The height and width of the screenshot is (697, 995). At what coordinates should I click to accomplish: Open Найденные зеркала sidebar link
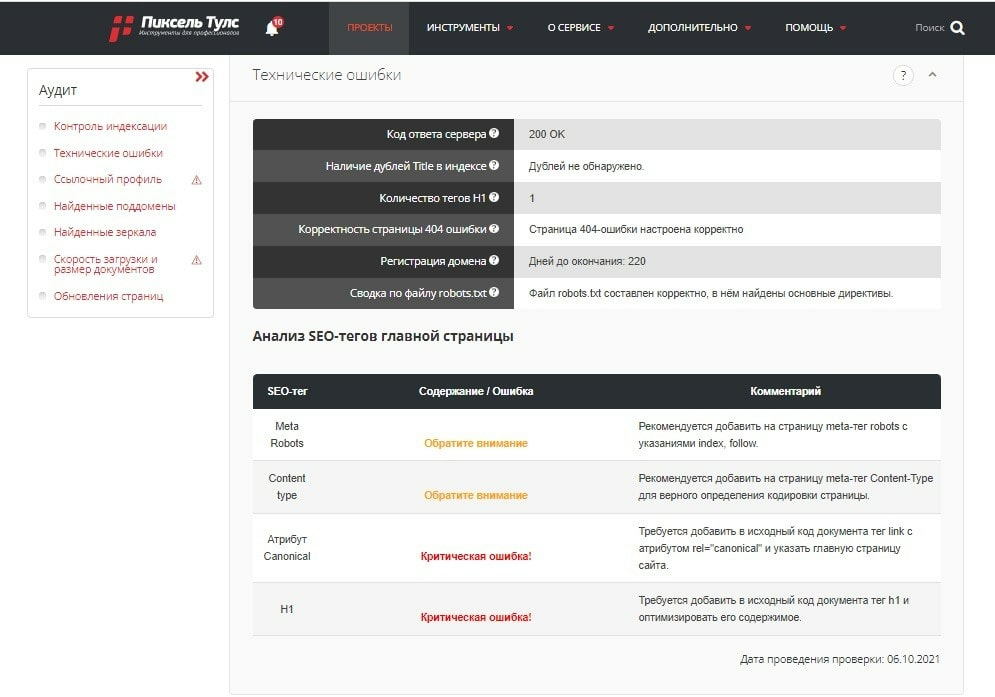tap(104, 232)
